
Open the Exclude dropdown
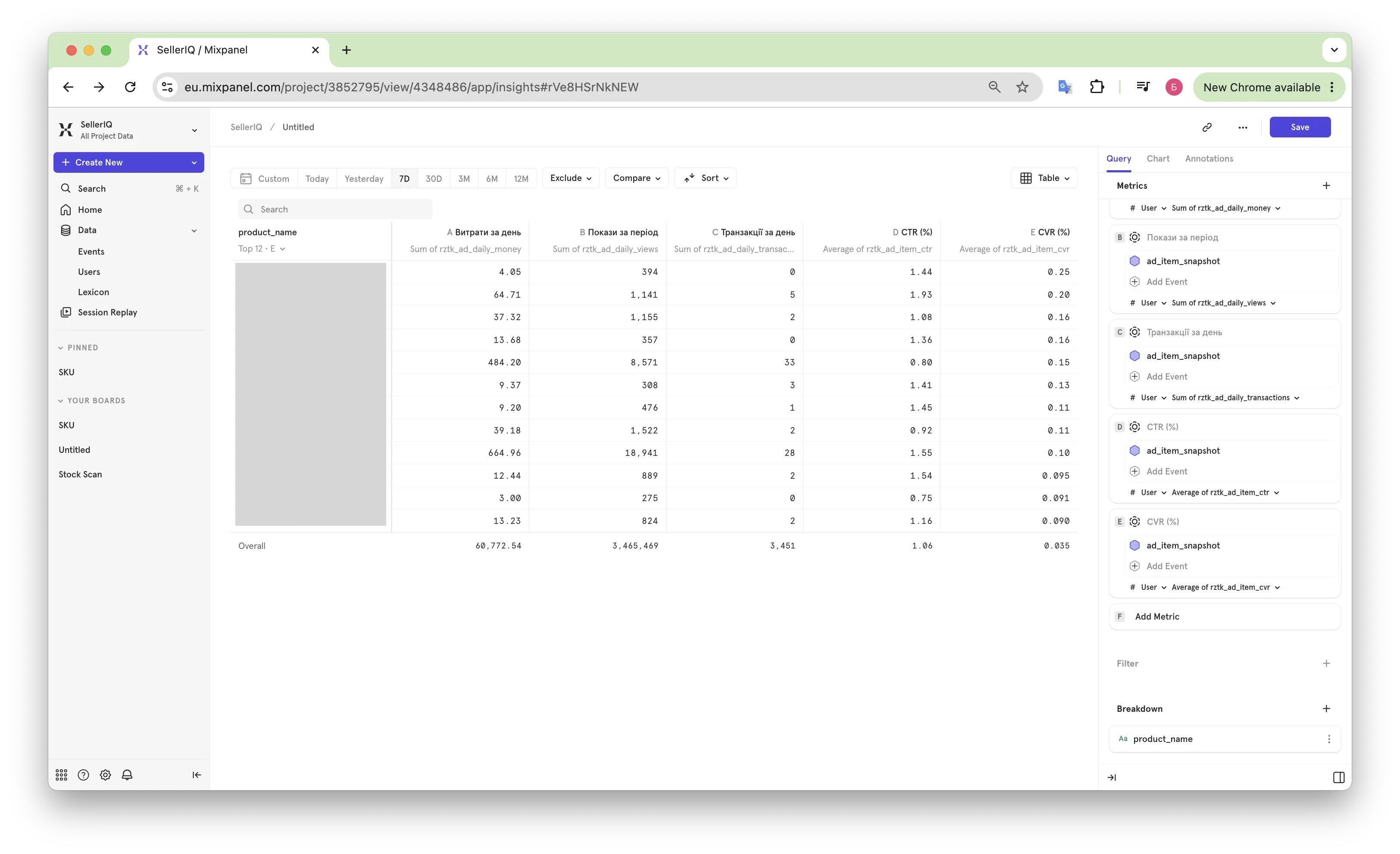(x=571, y=178)
